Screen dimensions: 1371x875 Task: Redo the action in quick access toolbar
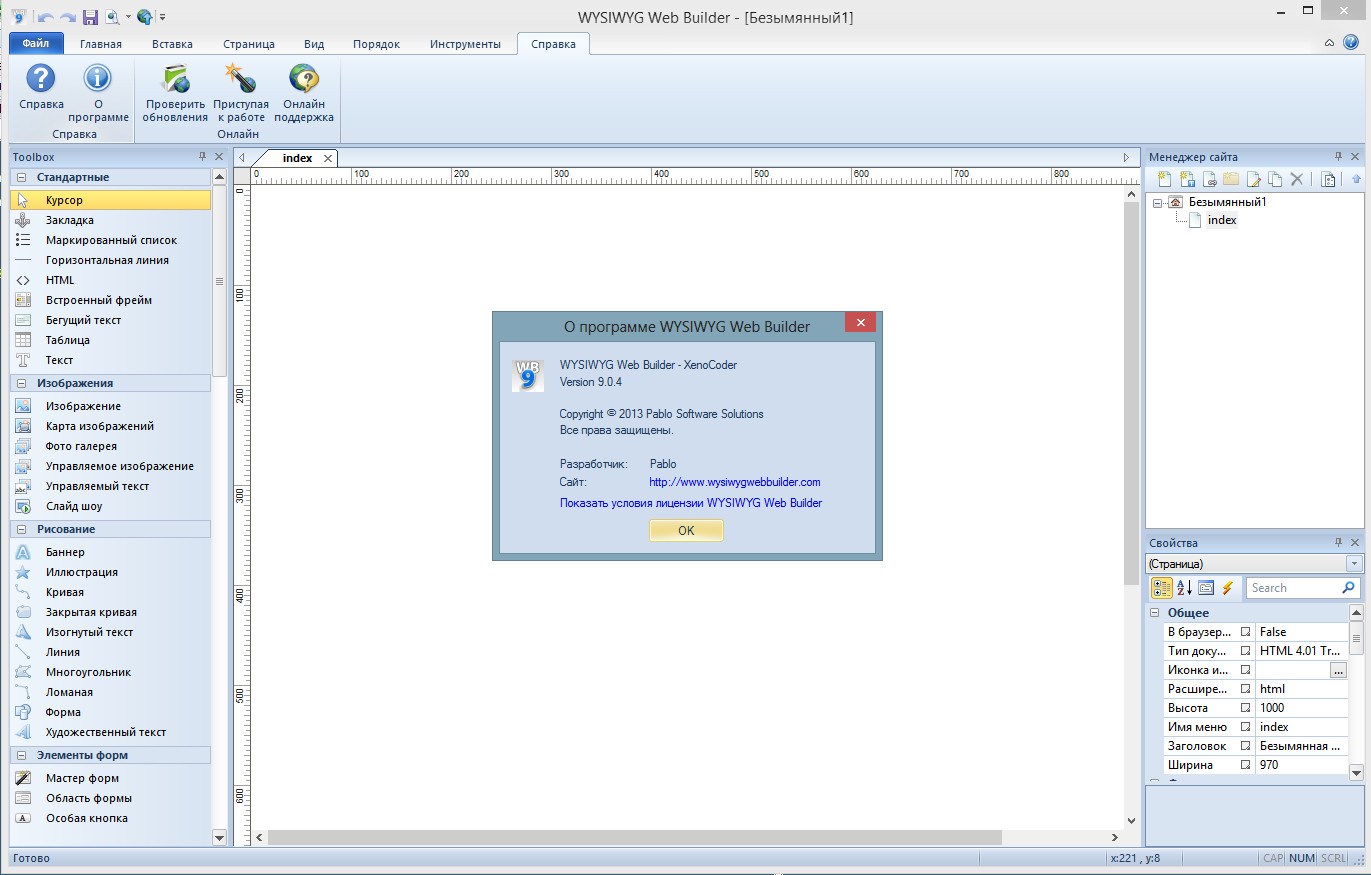pyautogui.click(x=68, y=17)
